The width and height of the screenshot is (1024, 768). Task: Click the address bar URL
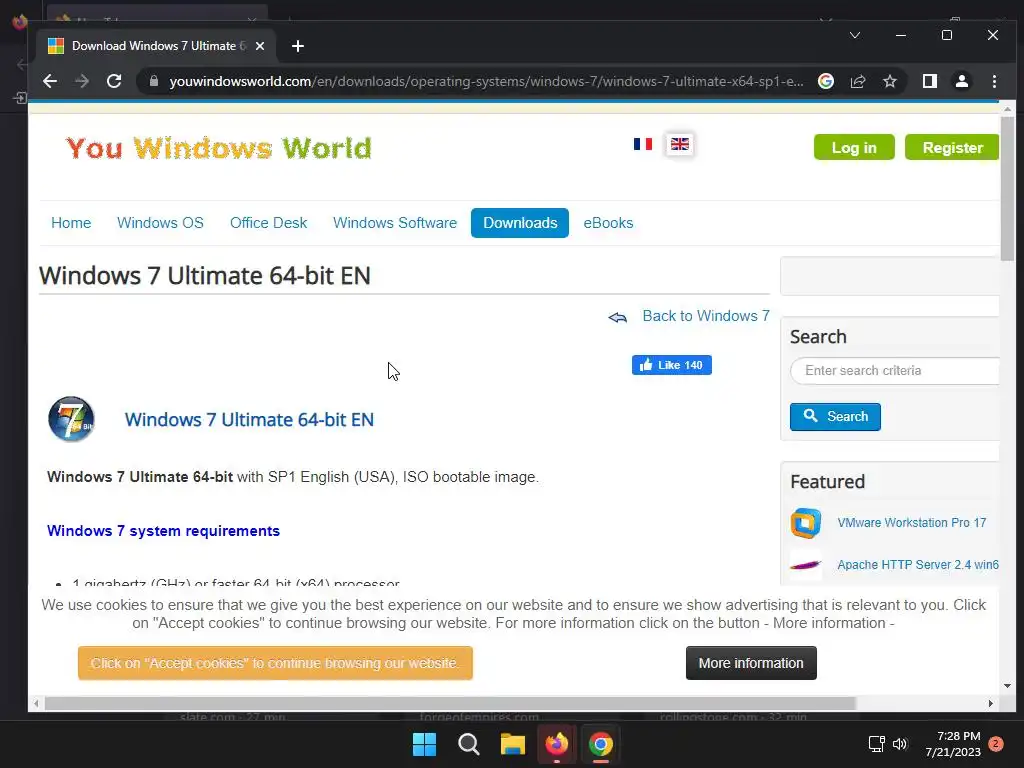click(x=487, y=81)
